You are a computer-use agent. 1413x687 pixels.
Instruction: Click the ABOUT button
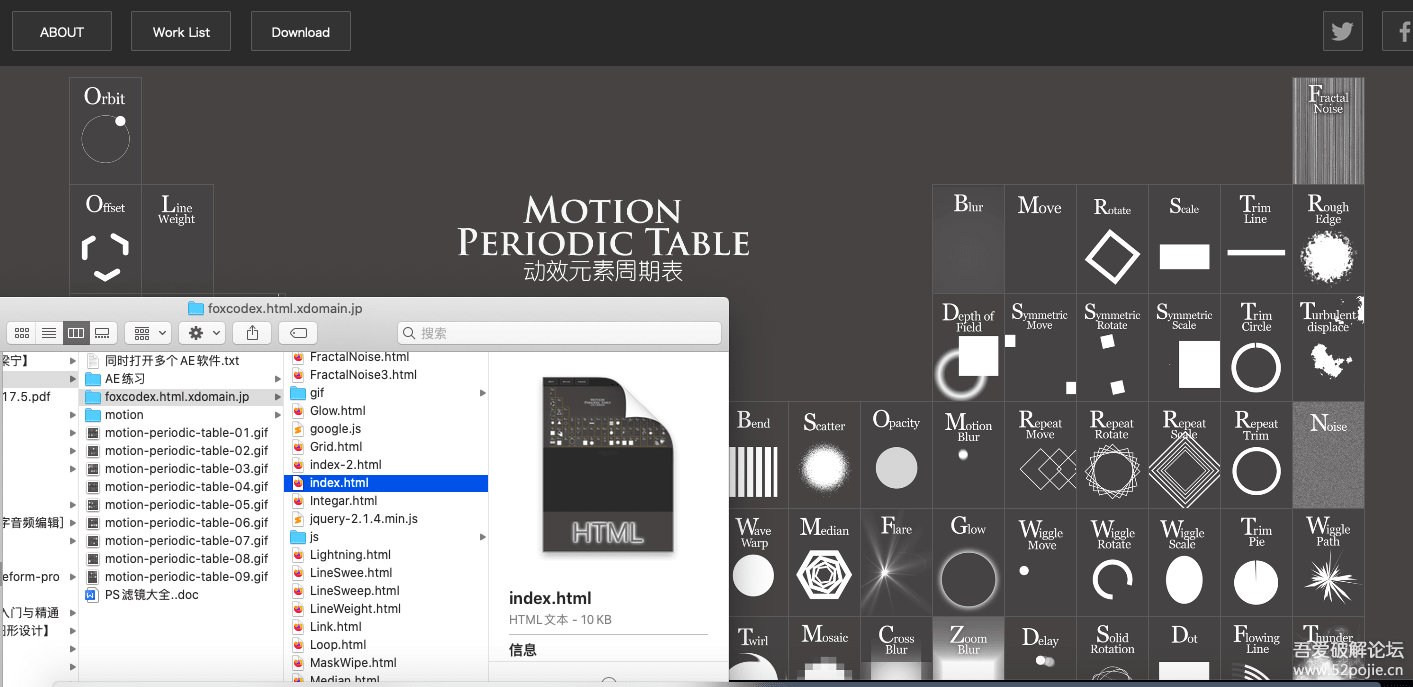coord(62,31)
